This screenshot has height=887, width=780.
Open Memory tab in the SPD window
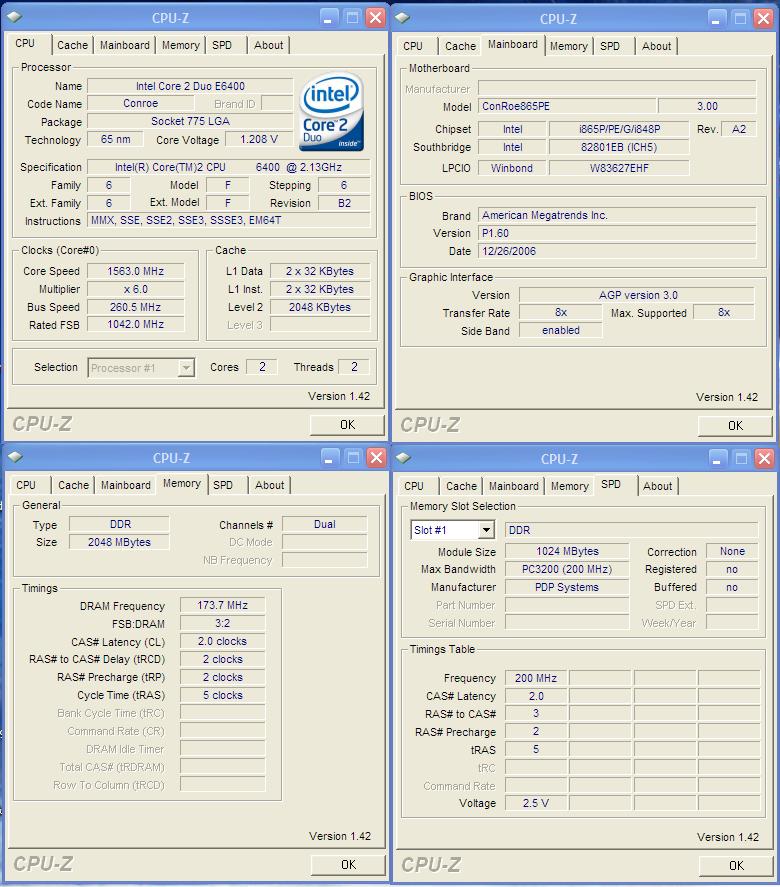[570, 486]
